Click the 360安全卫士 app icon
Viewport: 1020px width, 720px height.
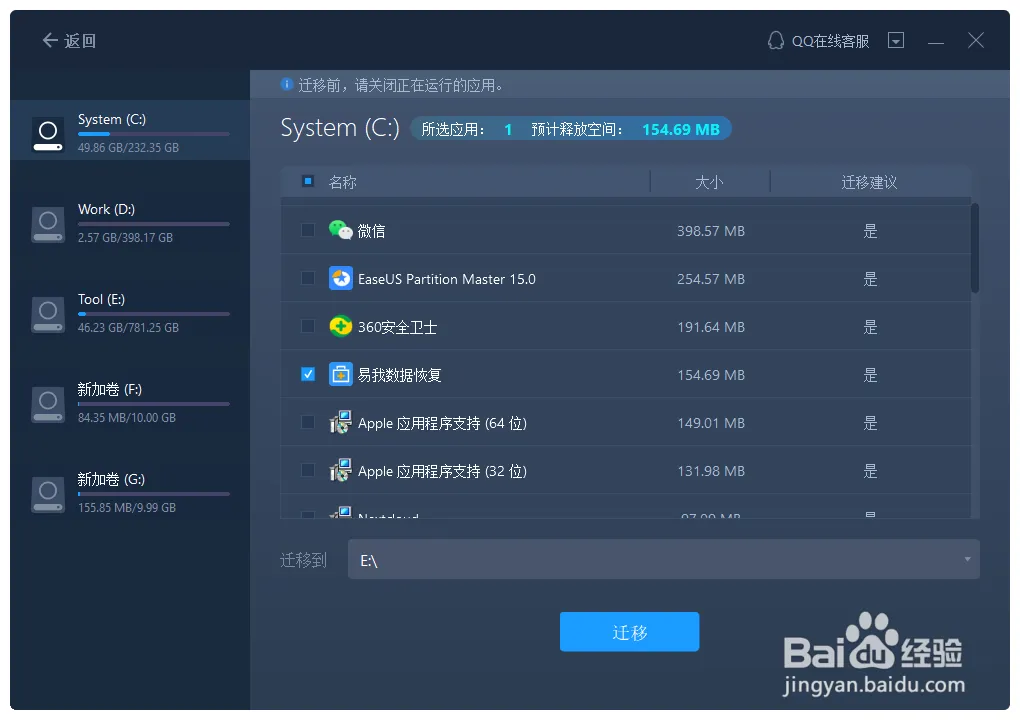click(339, 326)
